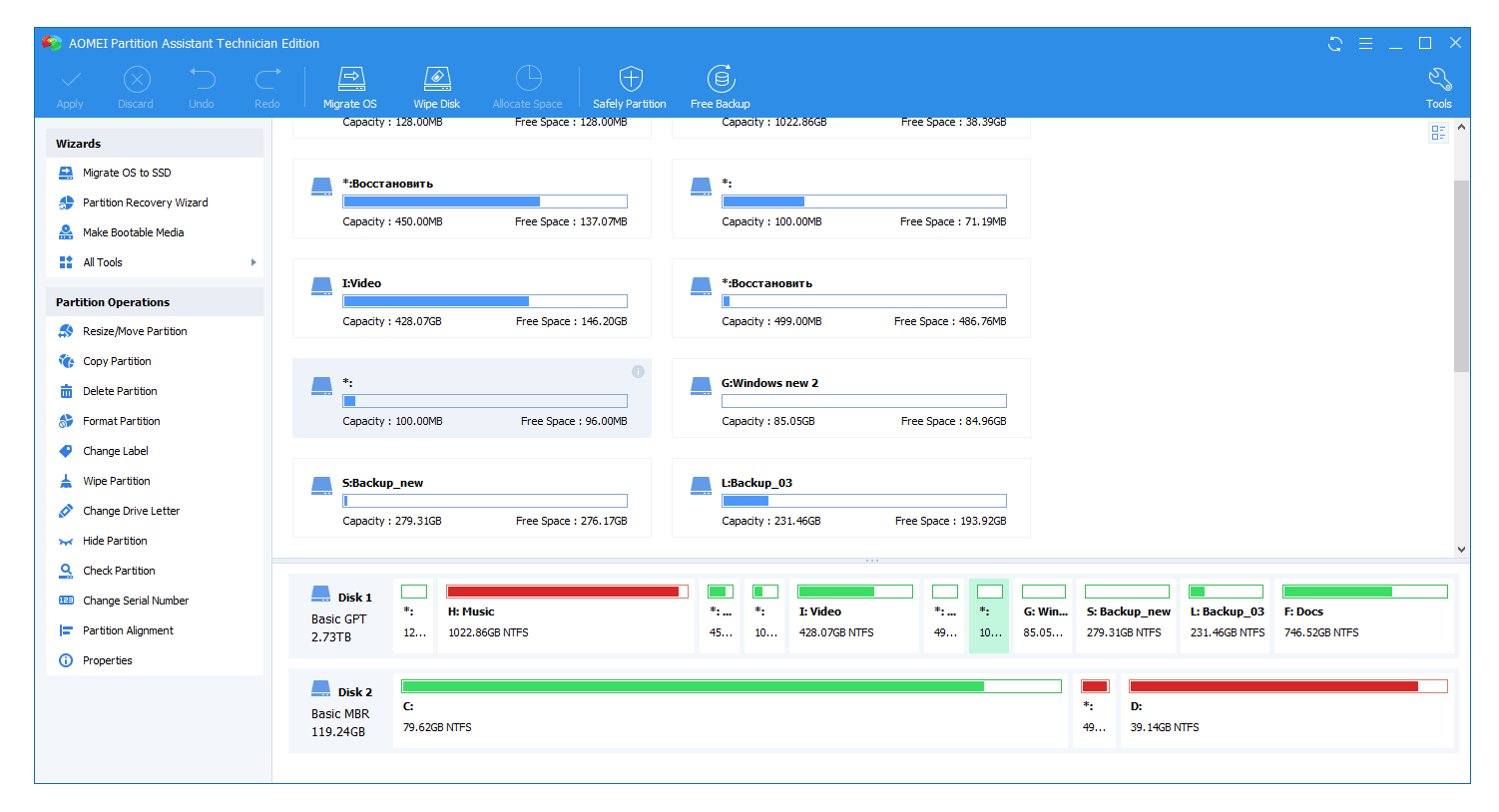Click the Wizards section header

(155, 144)
